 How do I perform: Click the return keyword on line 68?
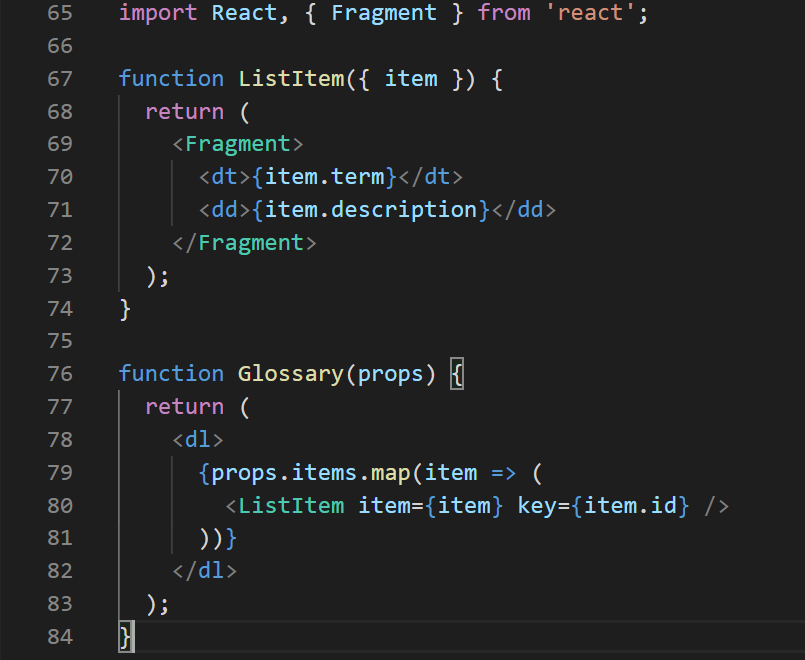pos(183,111)
